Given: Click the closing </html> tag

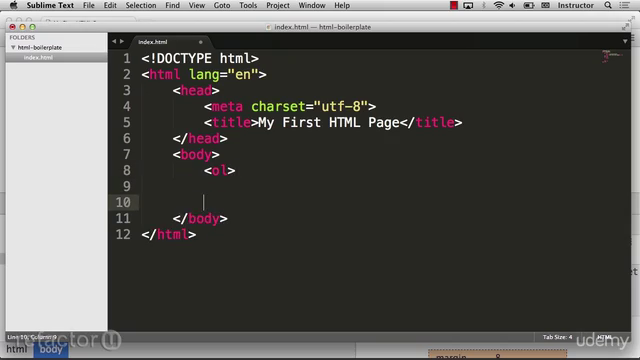Looking at the screenshot, I should pos(169,235).
